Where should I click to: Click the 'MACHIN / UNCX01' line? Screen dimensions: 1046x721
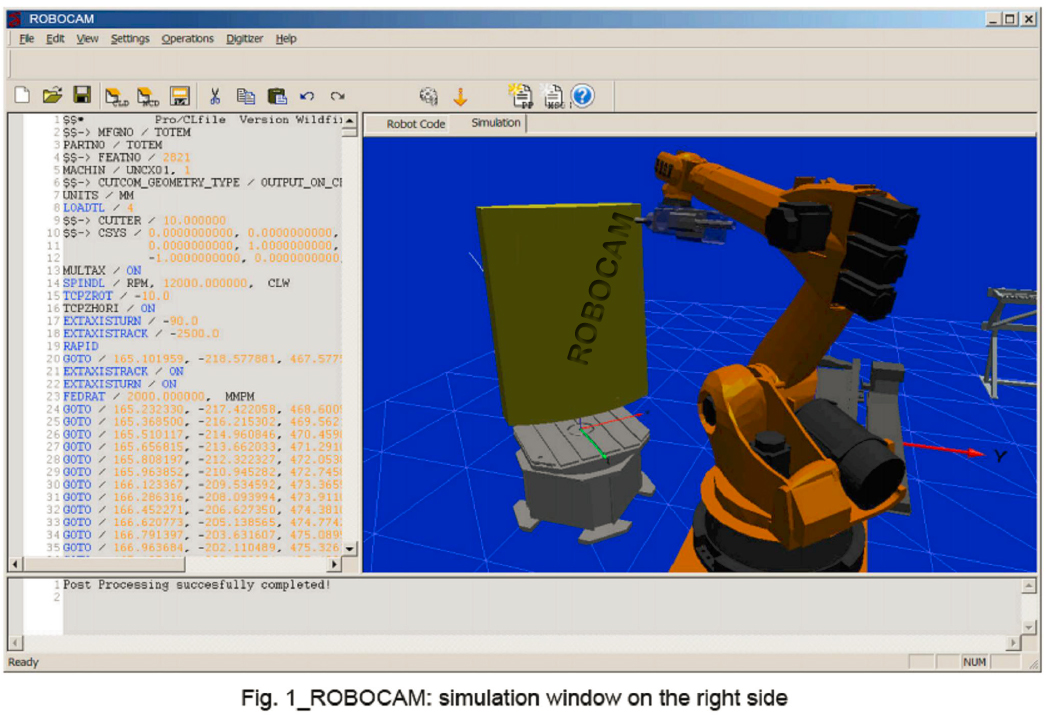point(127,170)
